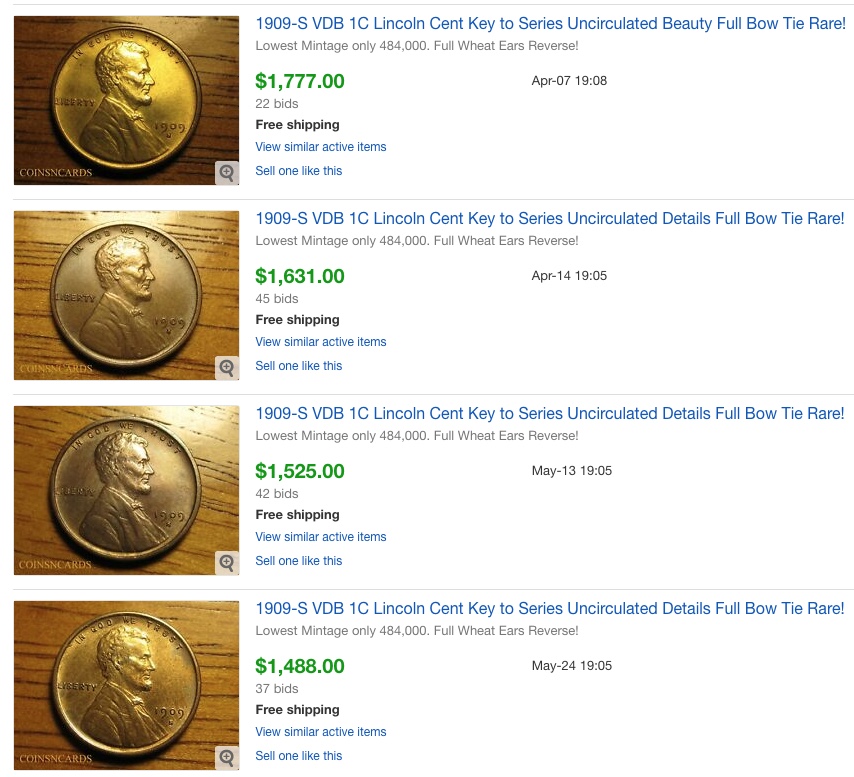Click "Sell one like this" for the $1,488.00 coin
Screen dimensions: 854x777
[299, 756]
